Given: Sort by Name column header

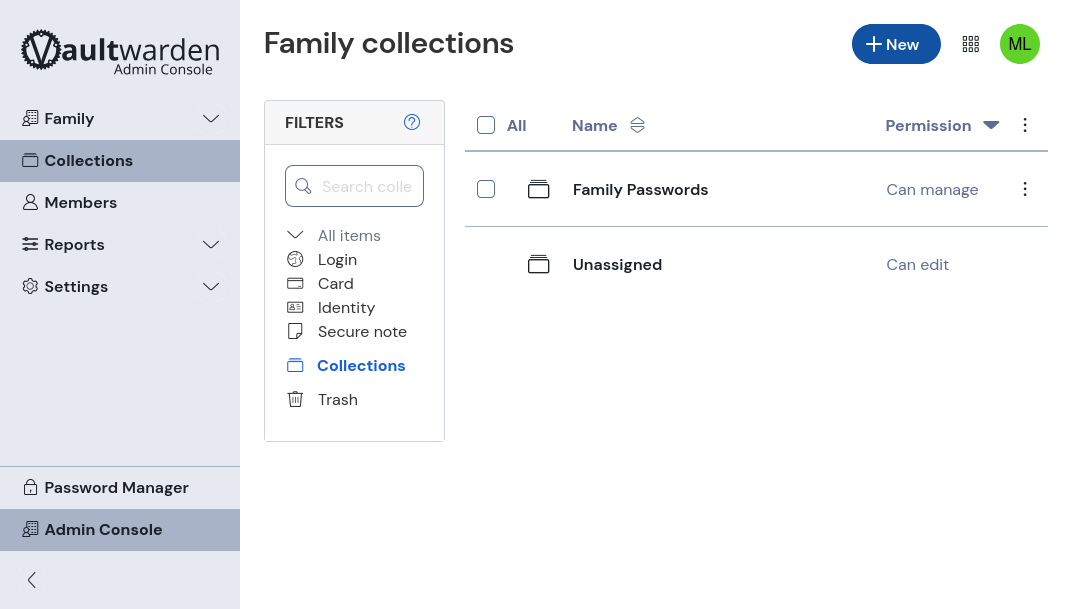Looking at the screenshot, I should pos(594,126).
